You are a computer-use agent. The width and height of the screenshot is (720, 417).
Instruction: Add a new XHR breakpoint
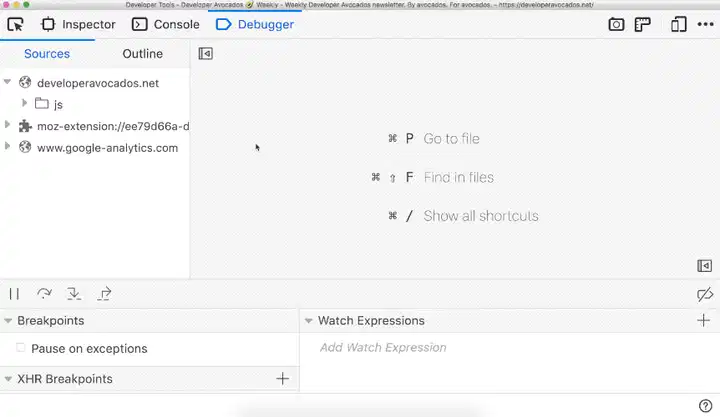tap(283, 379)
